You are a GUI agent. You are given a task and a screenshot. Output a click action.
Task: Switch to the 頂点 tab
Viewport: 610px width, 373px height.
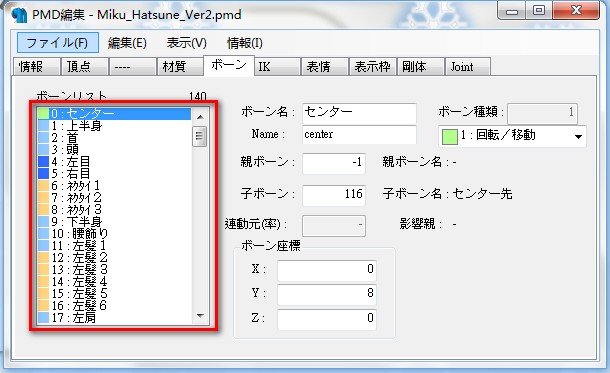(84, 67)
